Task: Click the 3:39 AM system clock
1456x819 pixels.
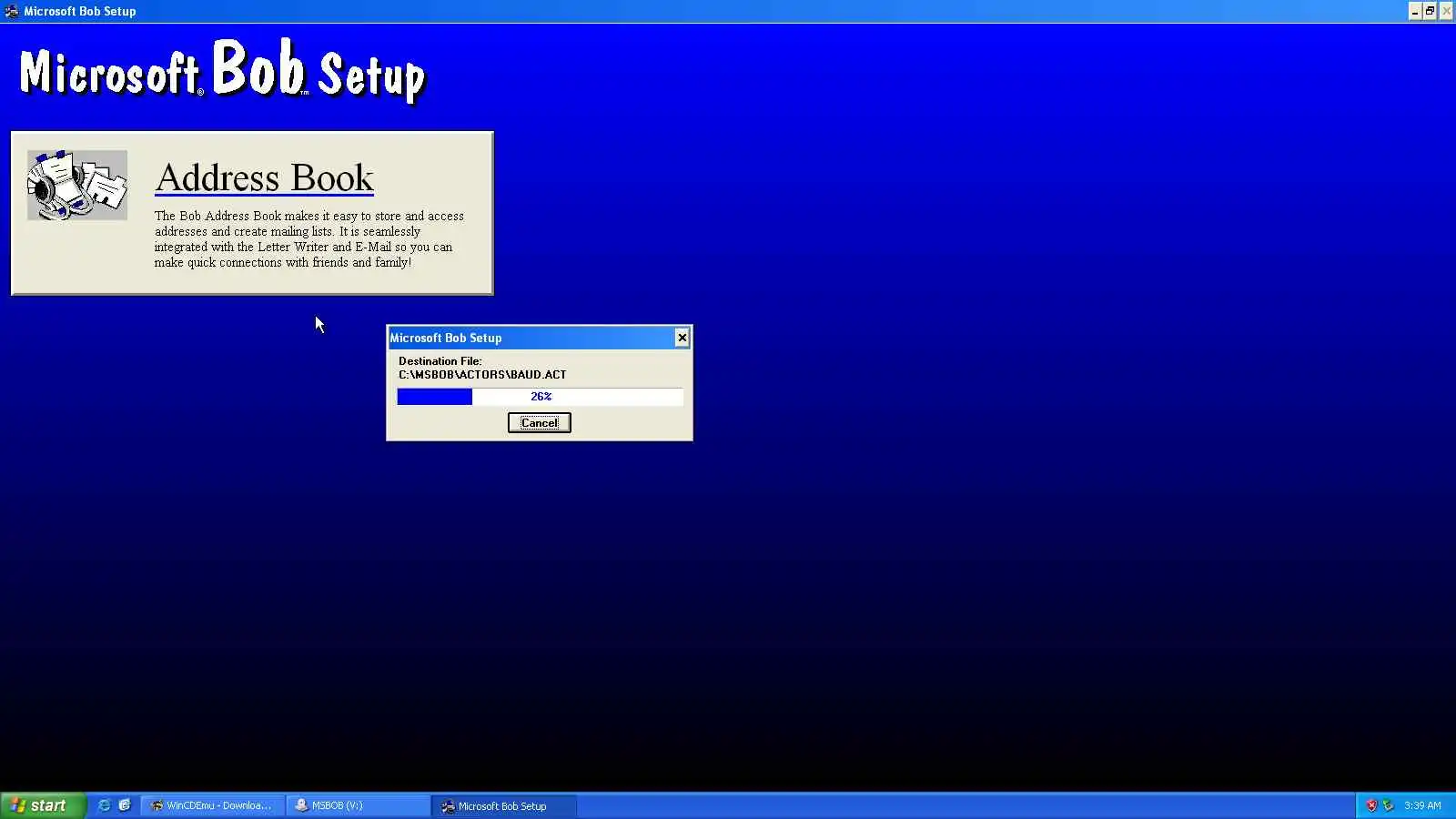Action: [1422, 805]
